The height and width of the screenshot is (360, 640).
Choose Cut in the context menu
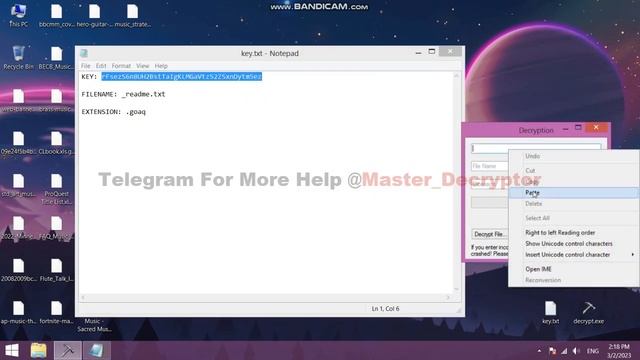click(573, 170)
